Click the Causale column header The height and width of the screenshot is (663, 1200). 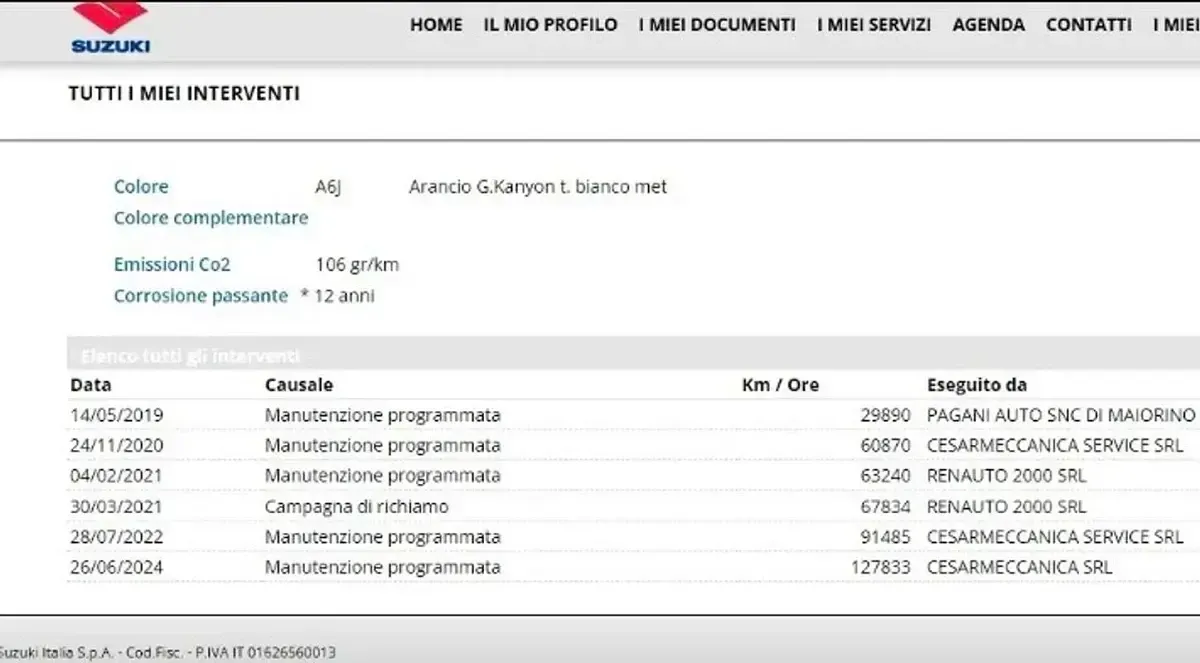click(299, 385)
